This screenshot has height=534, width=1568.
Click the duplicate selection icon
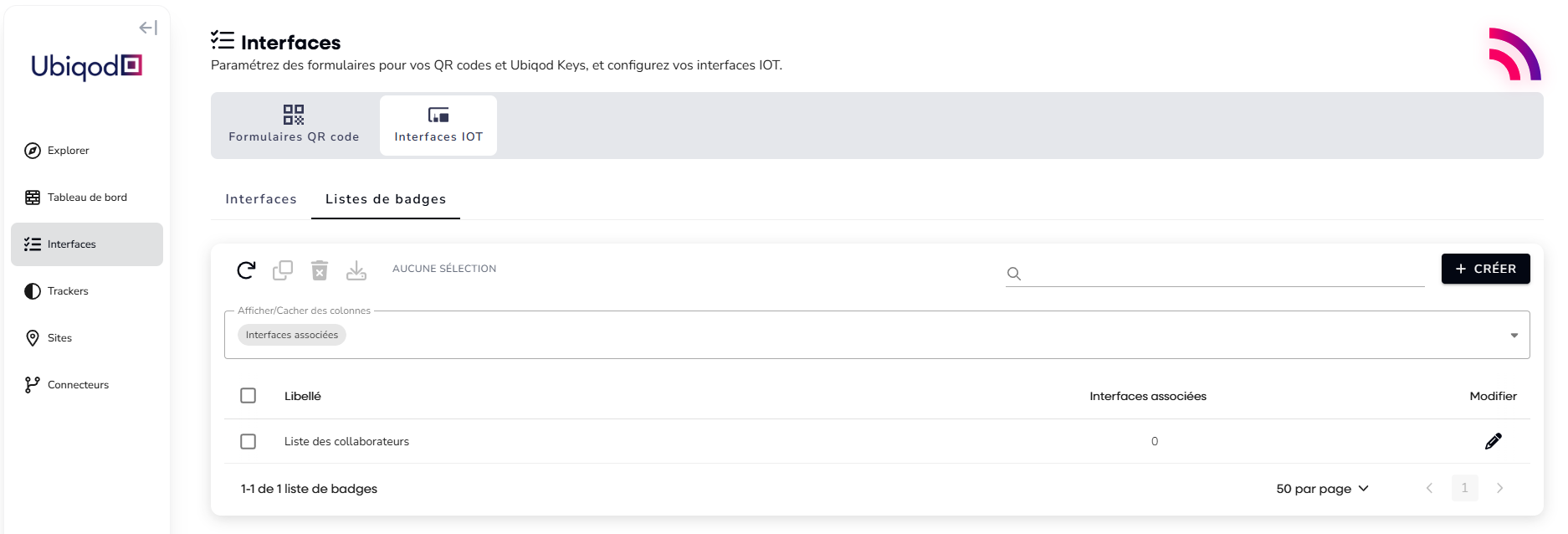pyautogui.click(x=283, y=270)
